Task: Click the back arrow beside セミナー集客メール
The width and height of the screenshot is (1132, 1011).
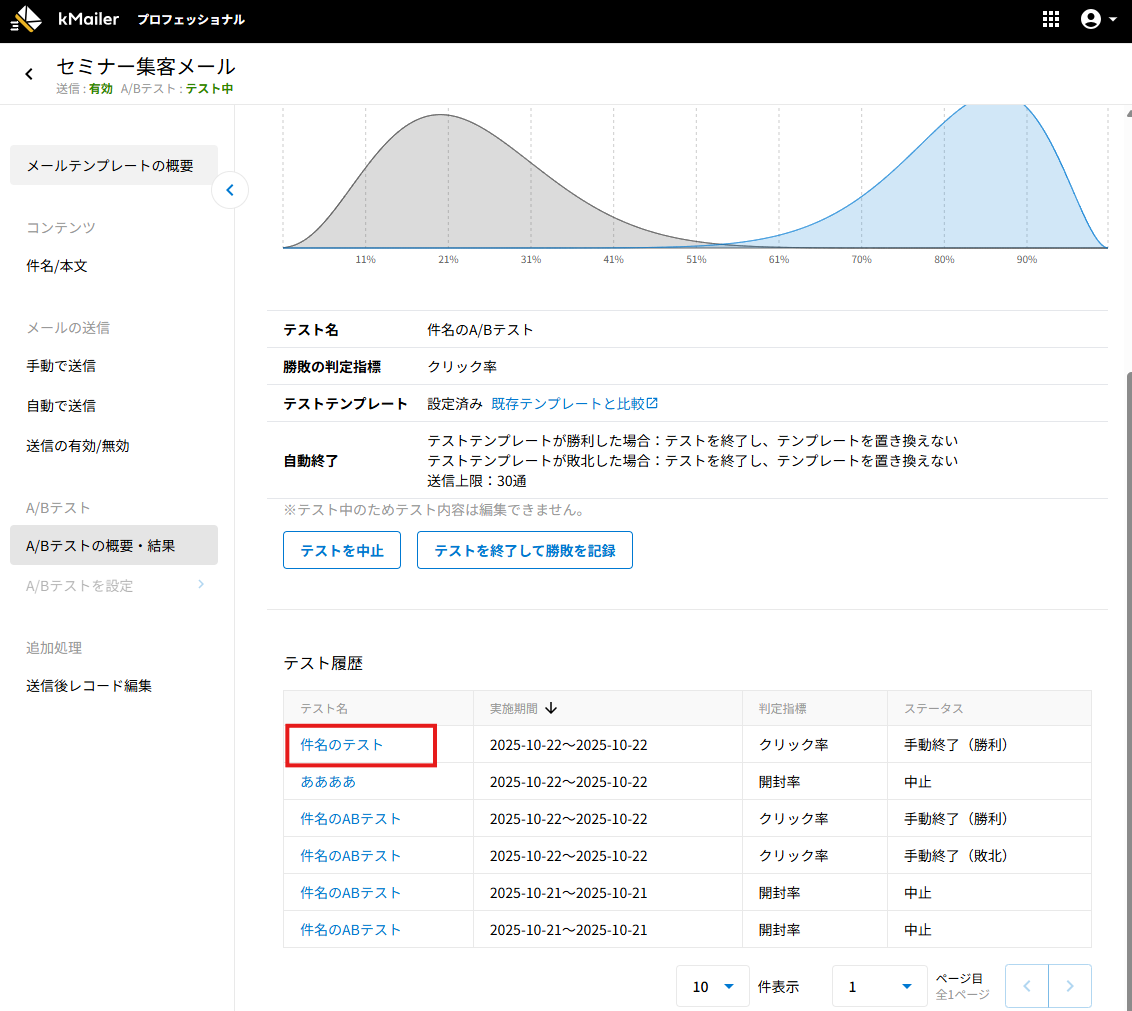Action: pyautogui.click(x=29, y=74)
